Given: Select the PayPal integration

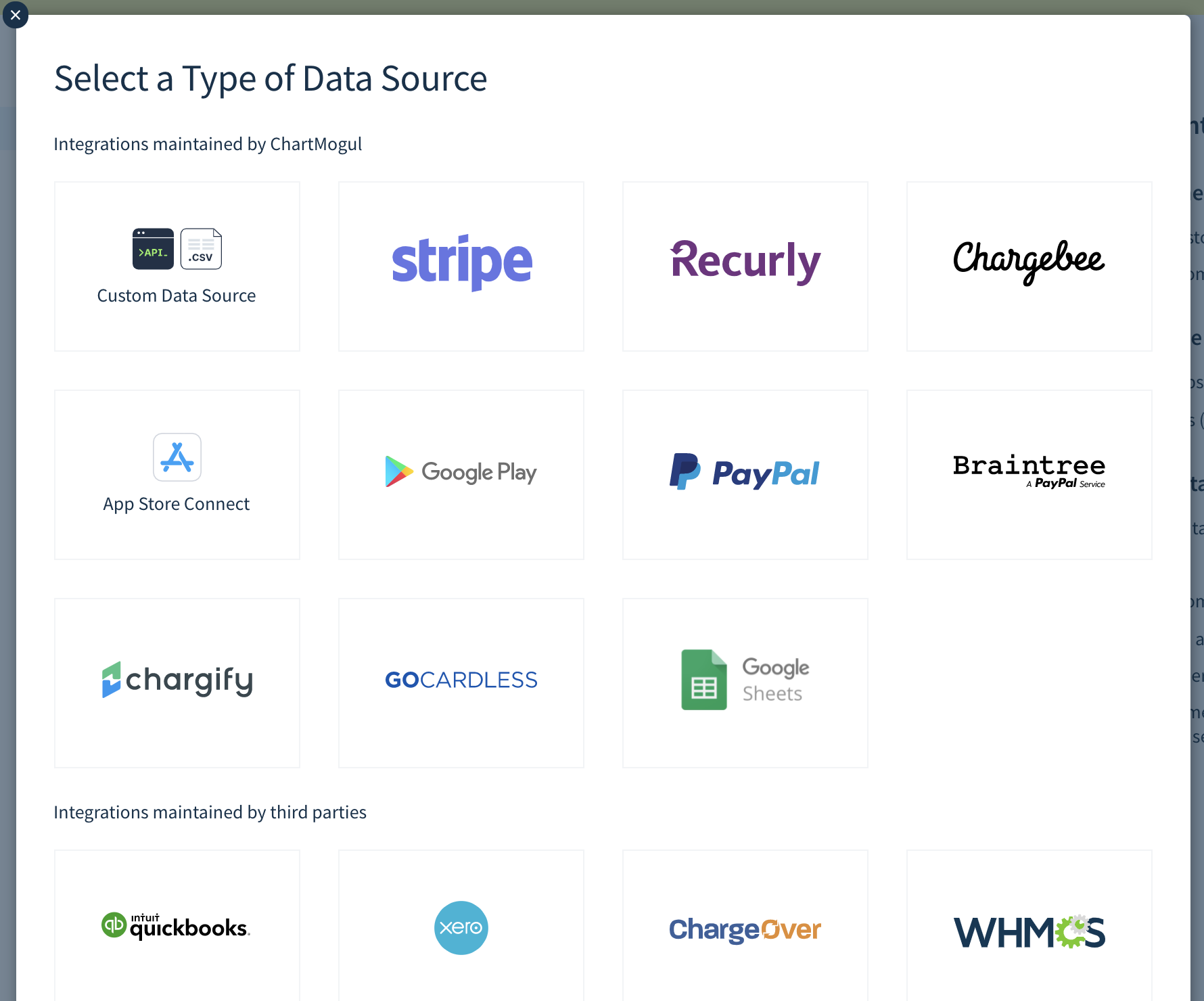Looking at the screenshot, I should (745, 475).
